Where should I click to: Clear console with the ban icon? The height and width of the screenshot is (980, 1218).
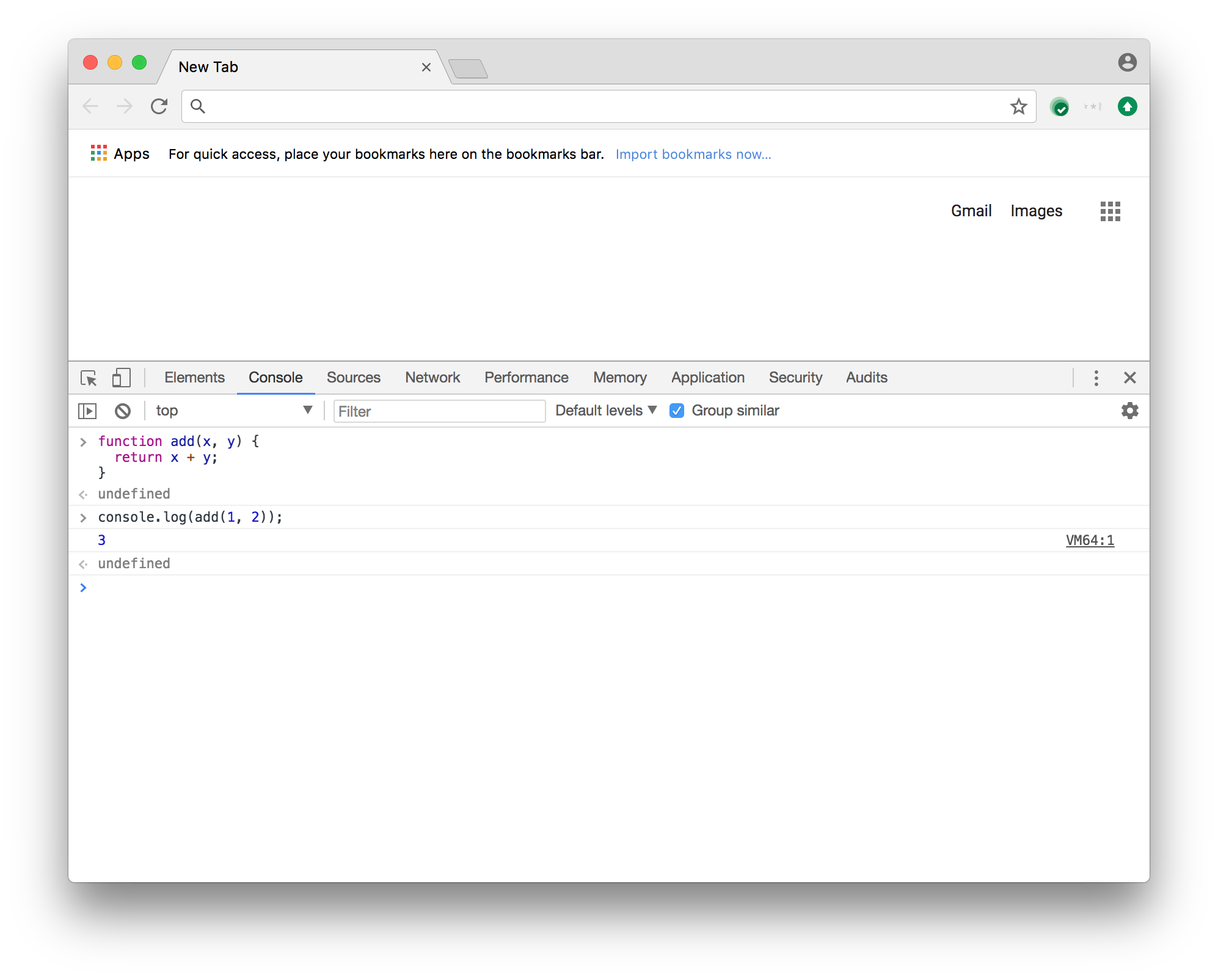click(123, 411)
